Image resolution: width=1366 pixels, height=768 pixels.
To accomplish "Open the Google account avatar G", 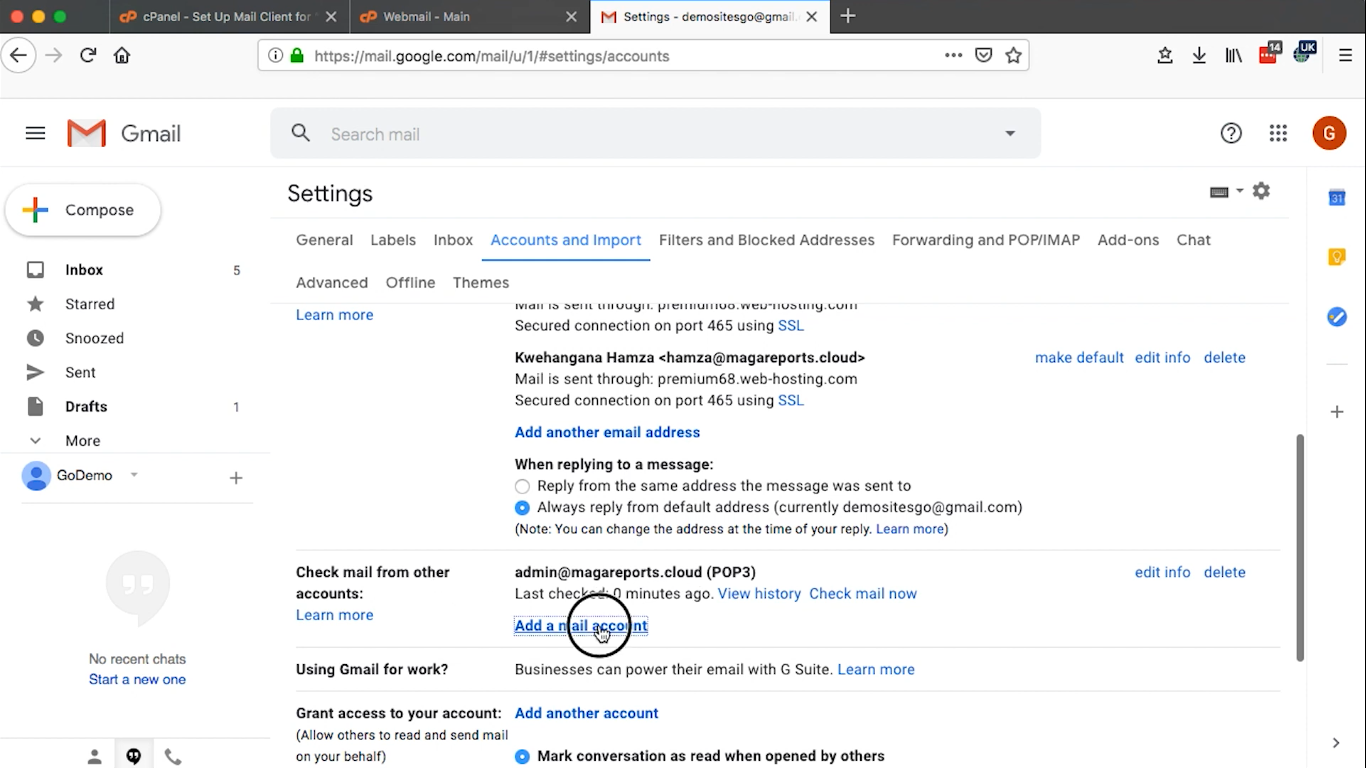I will point(1329,133).
